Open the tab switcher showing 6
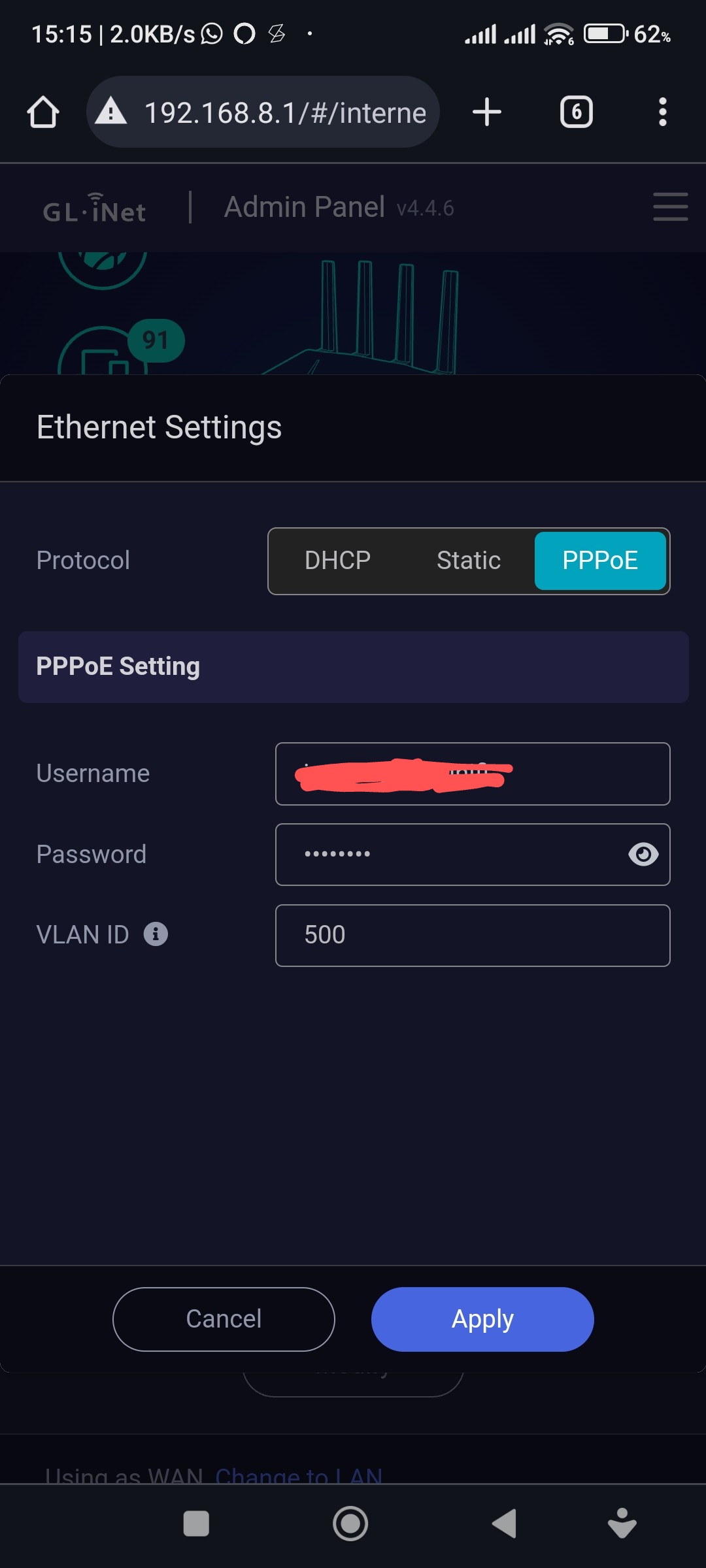The width and height of the screenshot is (706, 1568). pos(576,112)
